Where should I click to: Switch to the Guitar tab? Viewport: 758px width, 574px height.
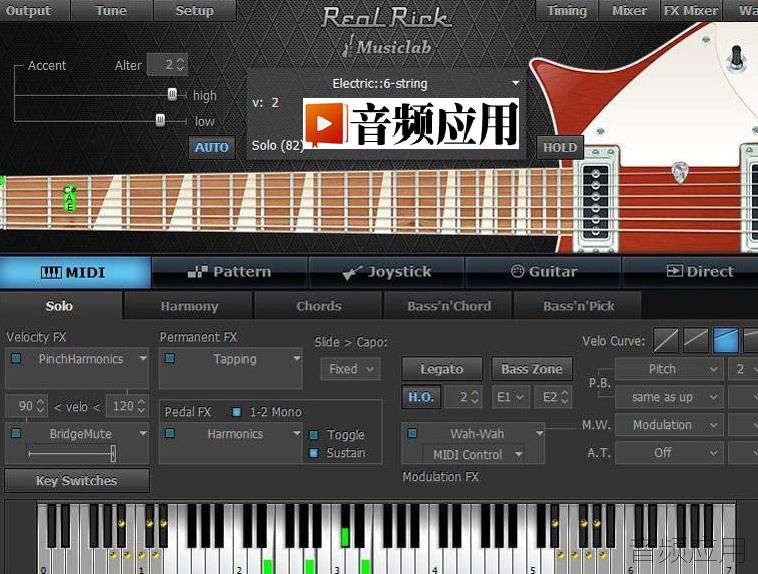(543, 272)
